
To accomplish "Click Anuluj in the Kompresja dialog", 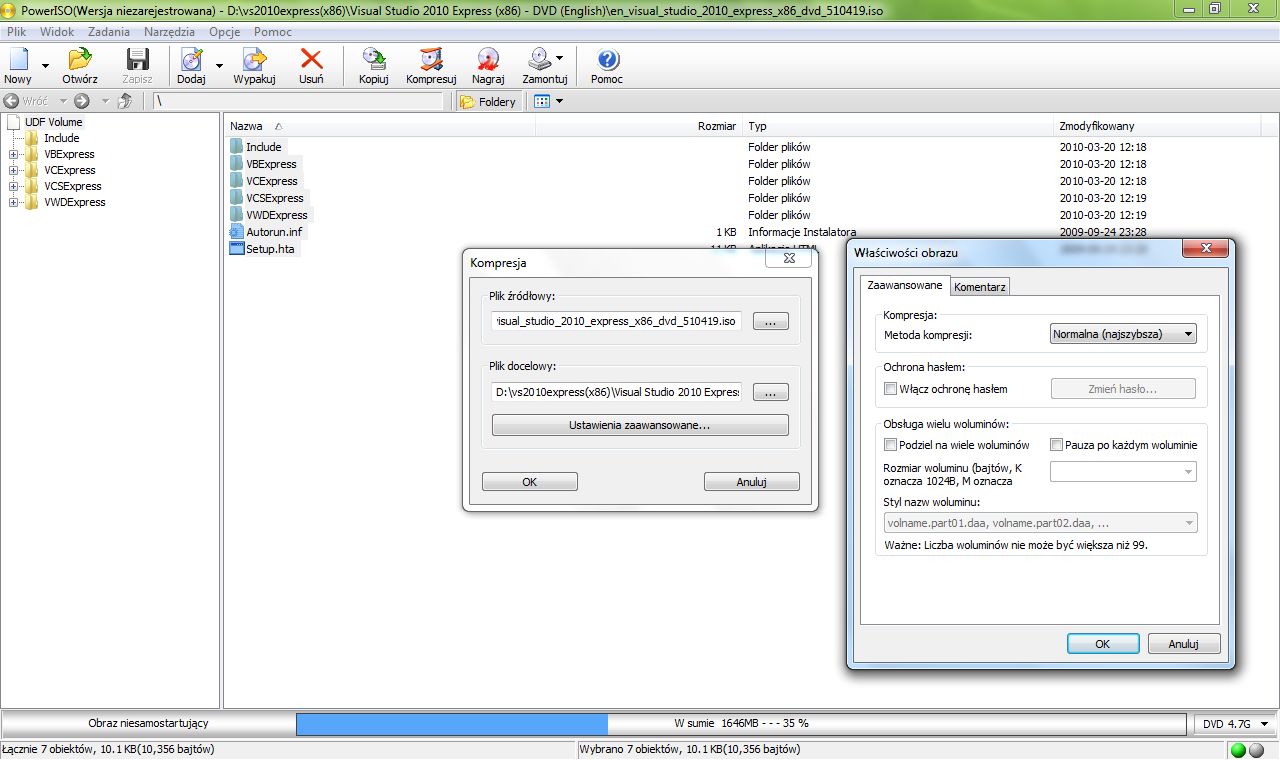I will [751, 482].
